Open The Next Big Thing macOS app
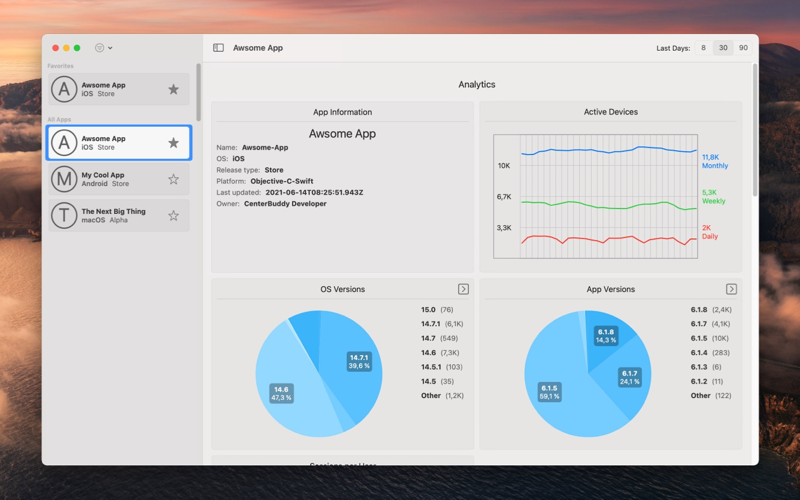The image size is (800, 500). click(119, 215)
